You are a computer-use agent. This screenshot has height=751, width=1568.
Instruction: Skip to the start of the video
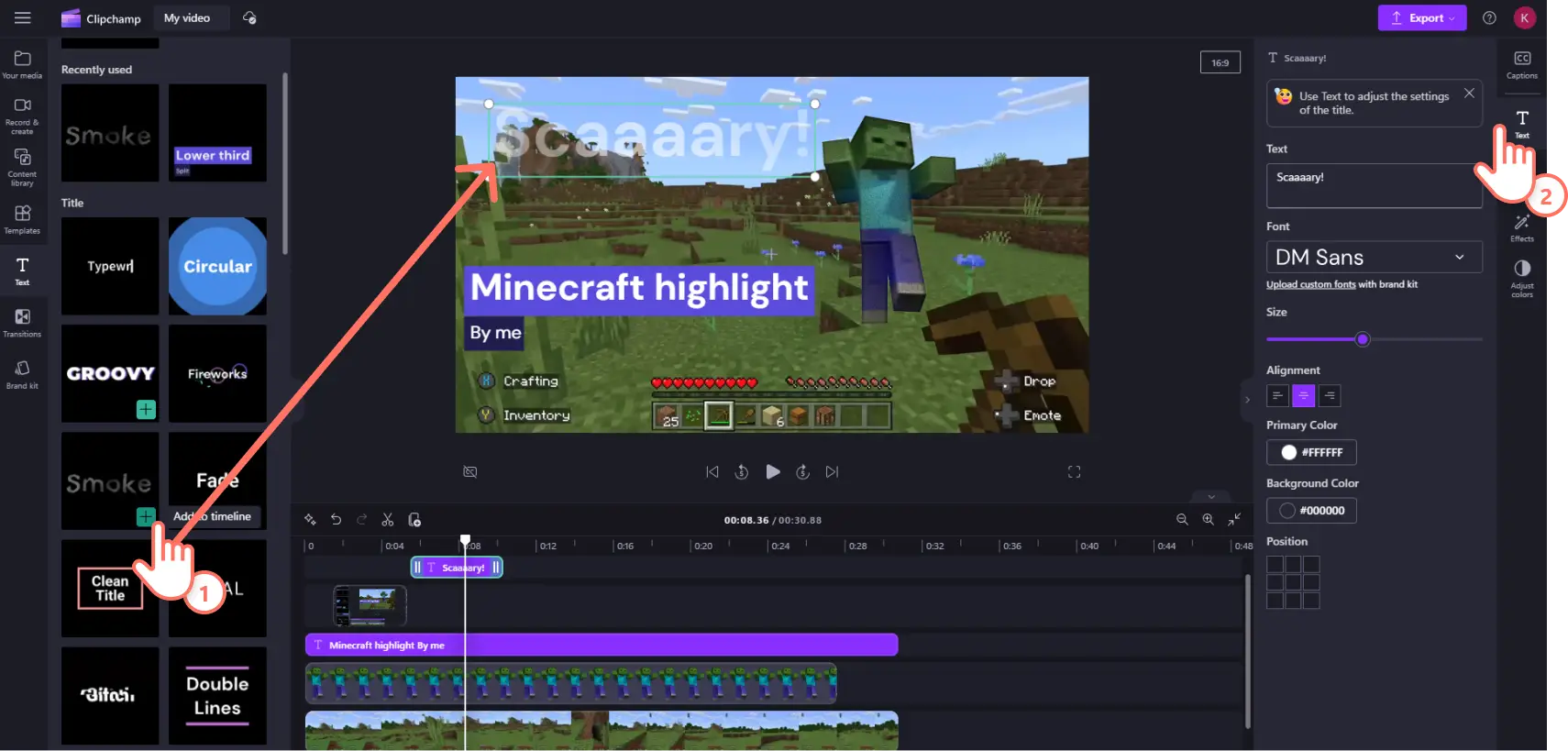point(712,471)
